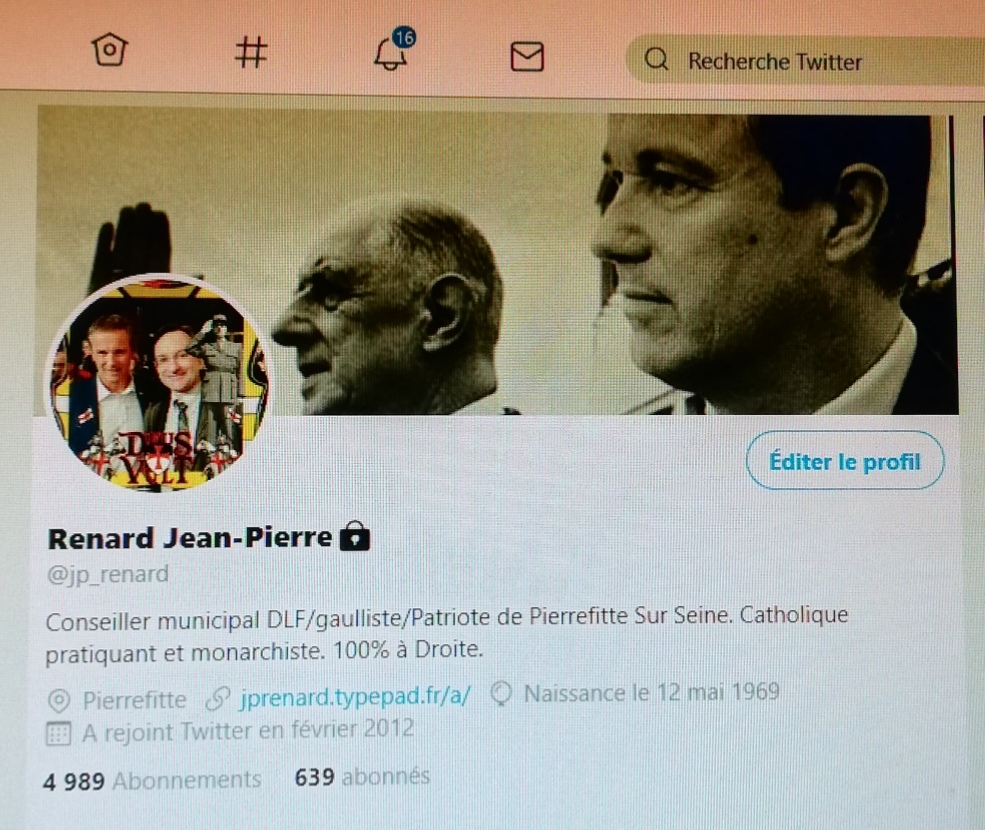Screen dimensions: 985x830
Task: Open the direct messages envelope icon
Action: coord(527,57)
